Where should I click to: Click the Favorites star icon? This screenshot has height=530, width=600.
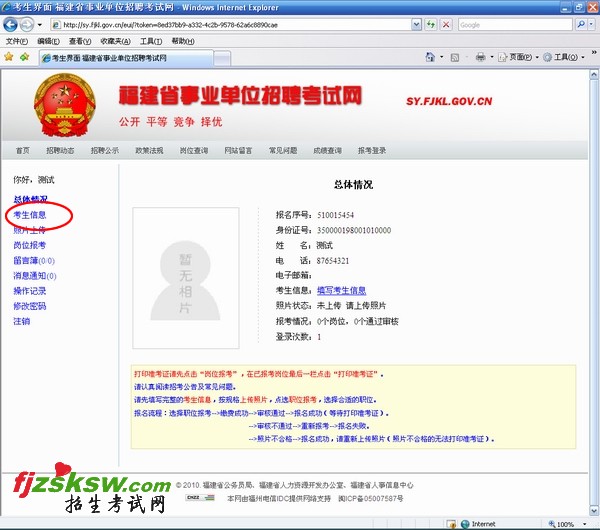[x=9, y=58]
